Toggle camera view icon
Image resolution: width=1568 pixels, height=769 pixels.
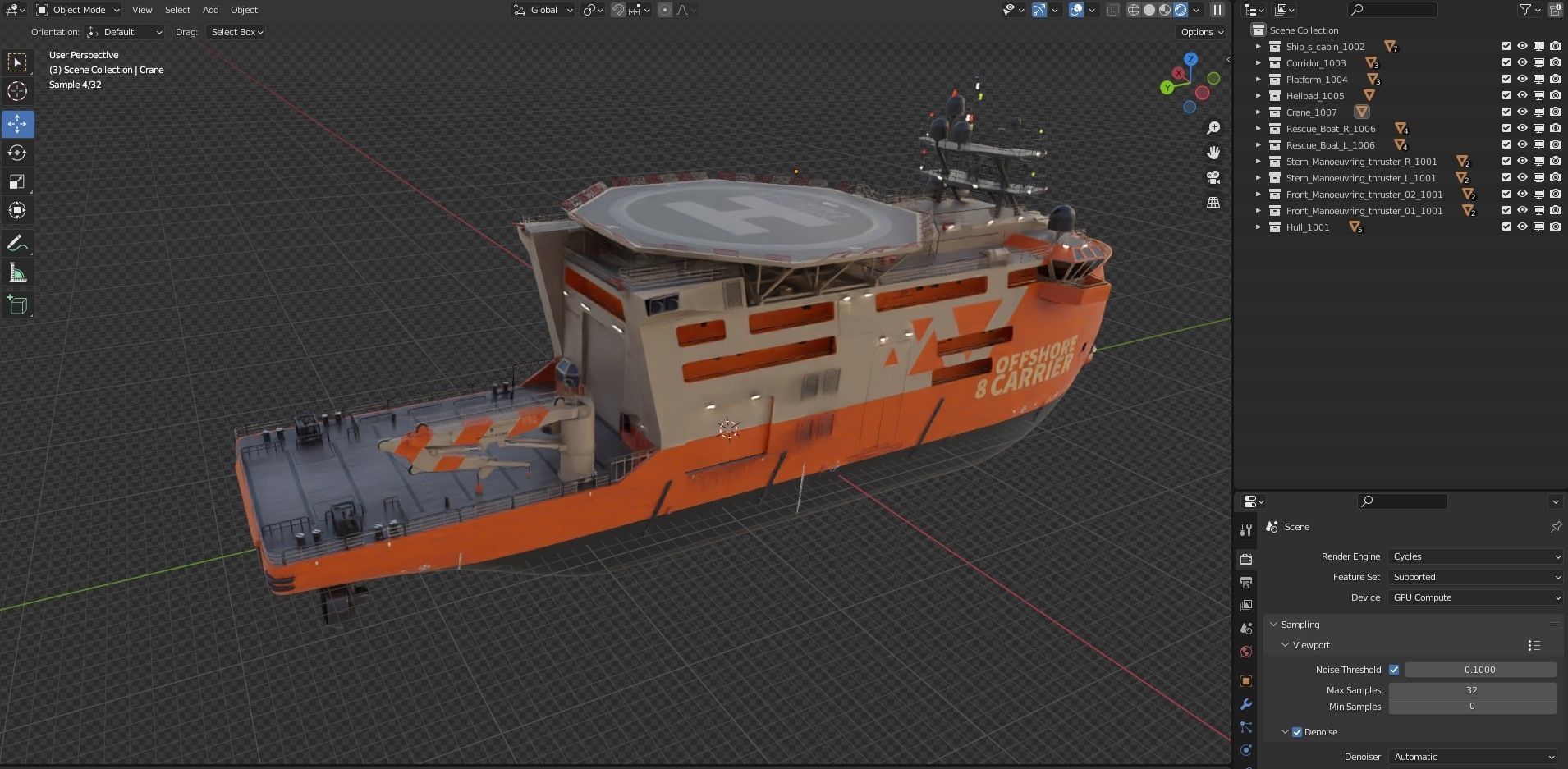coord(1213,177)
